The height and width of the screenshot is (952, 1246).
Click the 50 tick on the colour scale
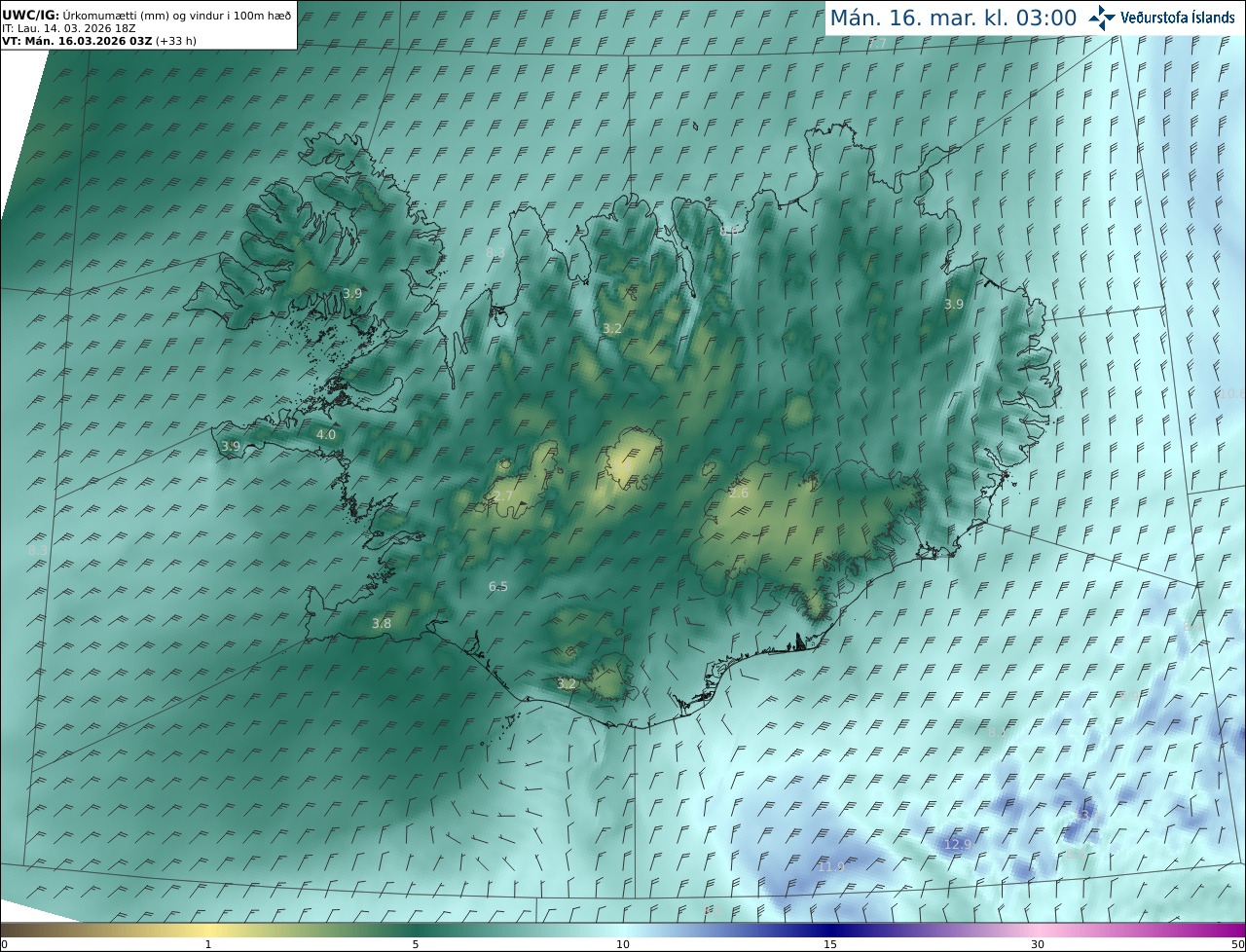coord(1237,944)
